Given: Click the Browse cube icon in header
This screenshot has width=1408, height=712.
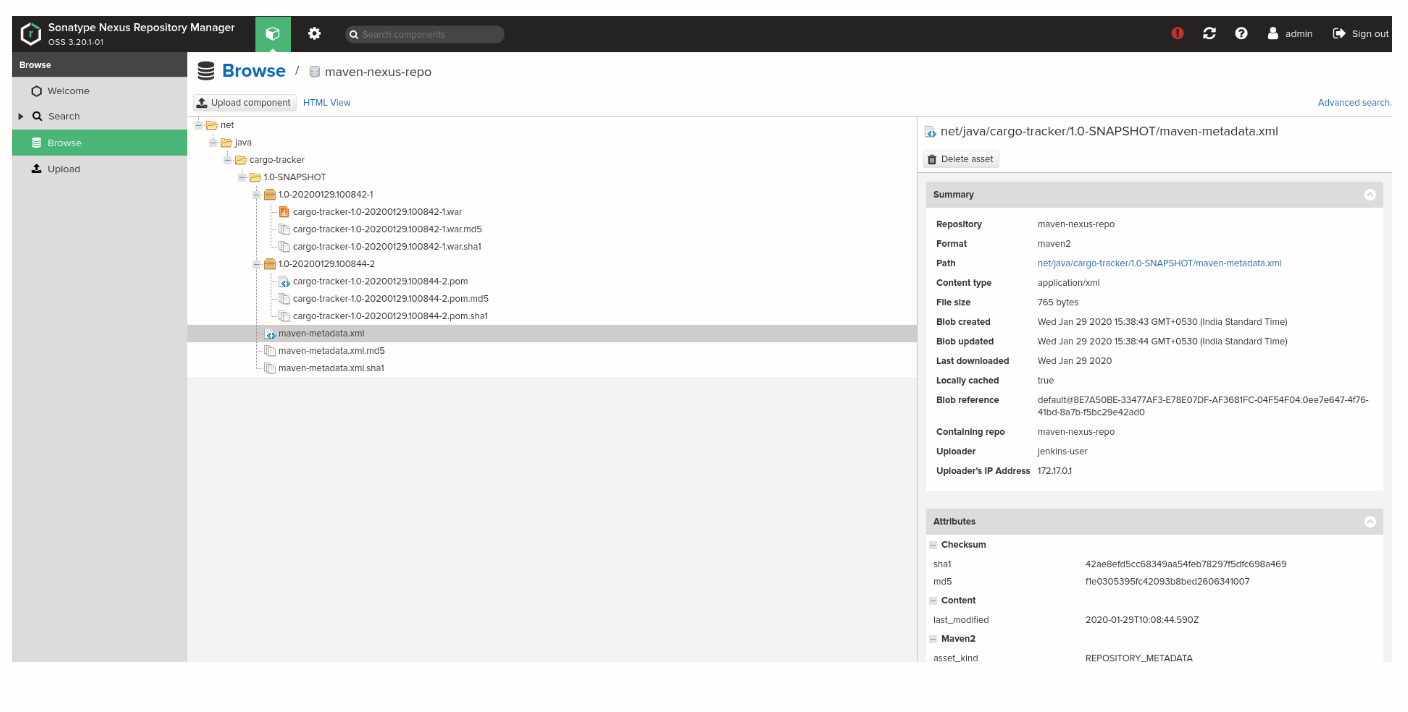Looking at the screenshot, I should 272,34.
